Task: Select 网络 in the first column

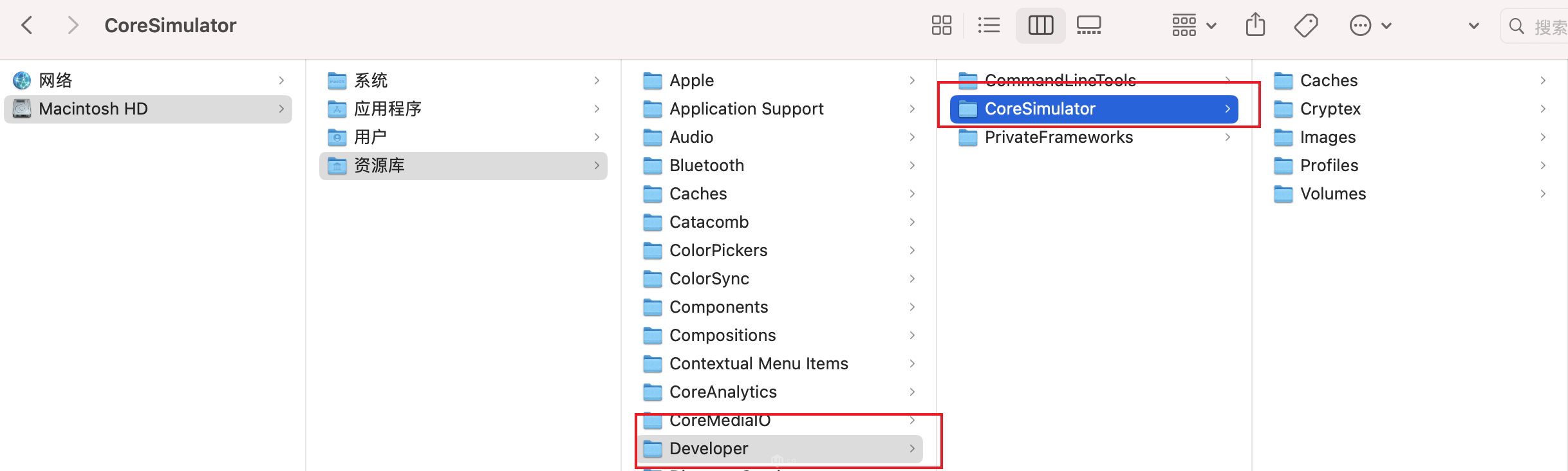Action: pyautogui.click(x=148, y=80)
